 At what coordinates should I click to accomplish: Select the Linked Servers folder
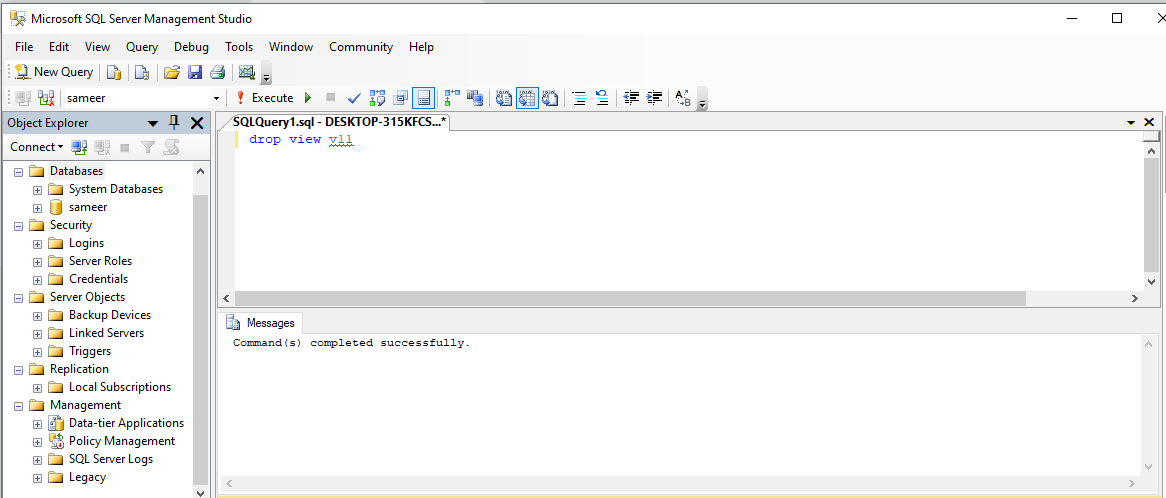pyautogui.click(x=106, y=333)
